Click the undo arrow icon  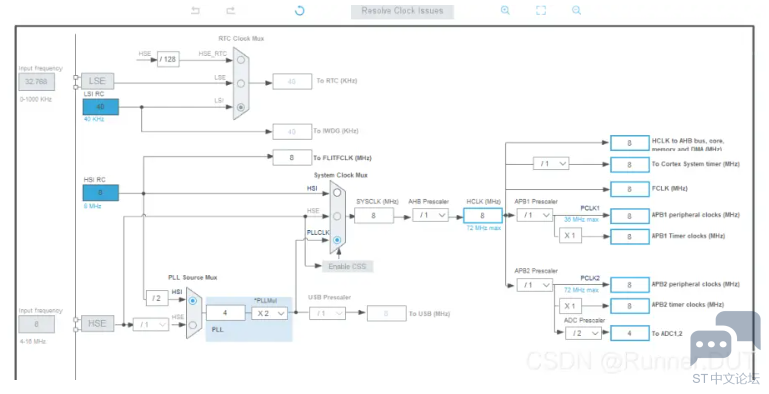tap(196, 10)
